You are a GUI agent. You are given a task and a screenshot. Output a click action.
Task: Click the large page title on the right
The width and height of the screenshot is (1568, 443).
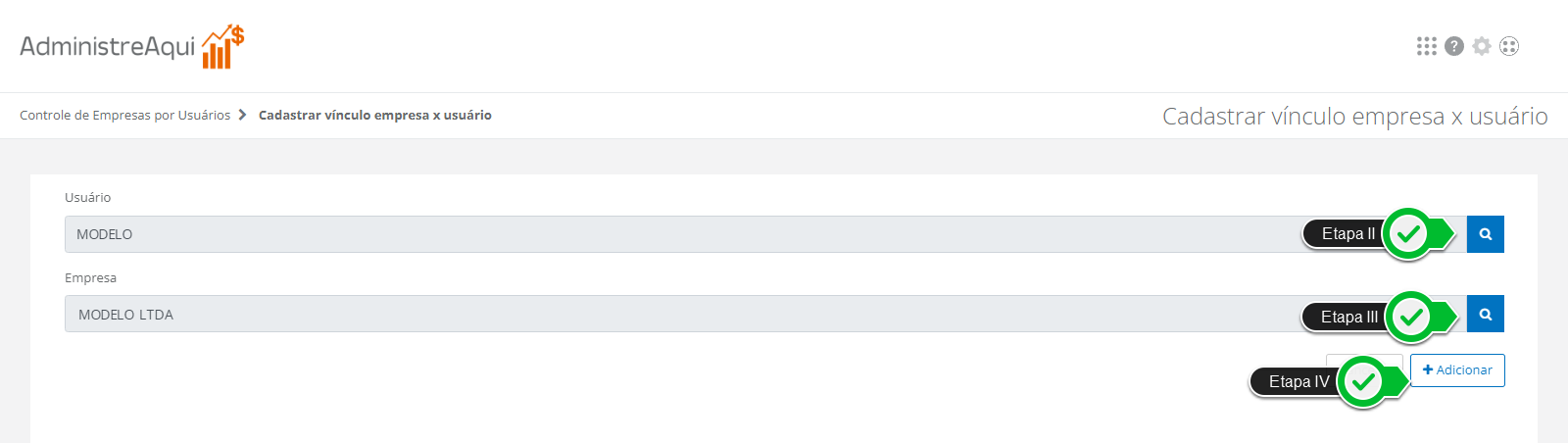(1354, 117)
